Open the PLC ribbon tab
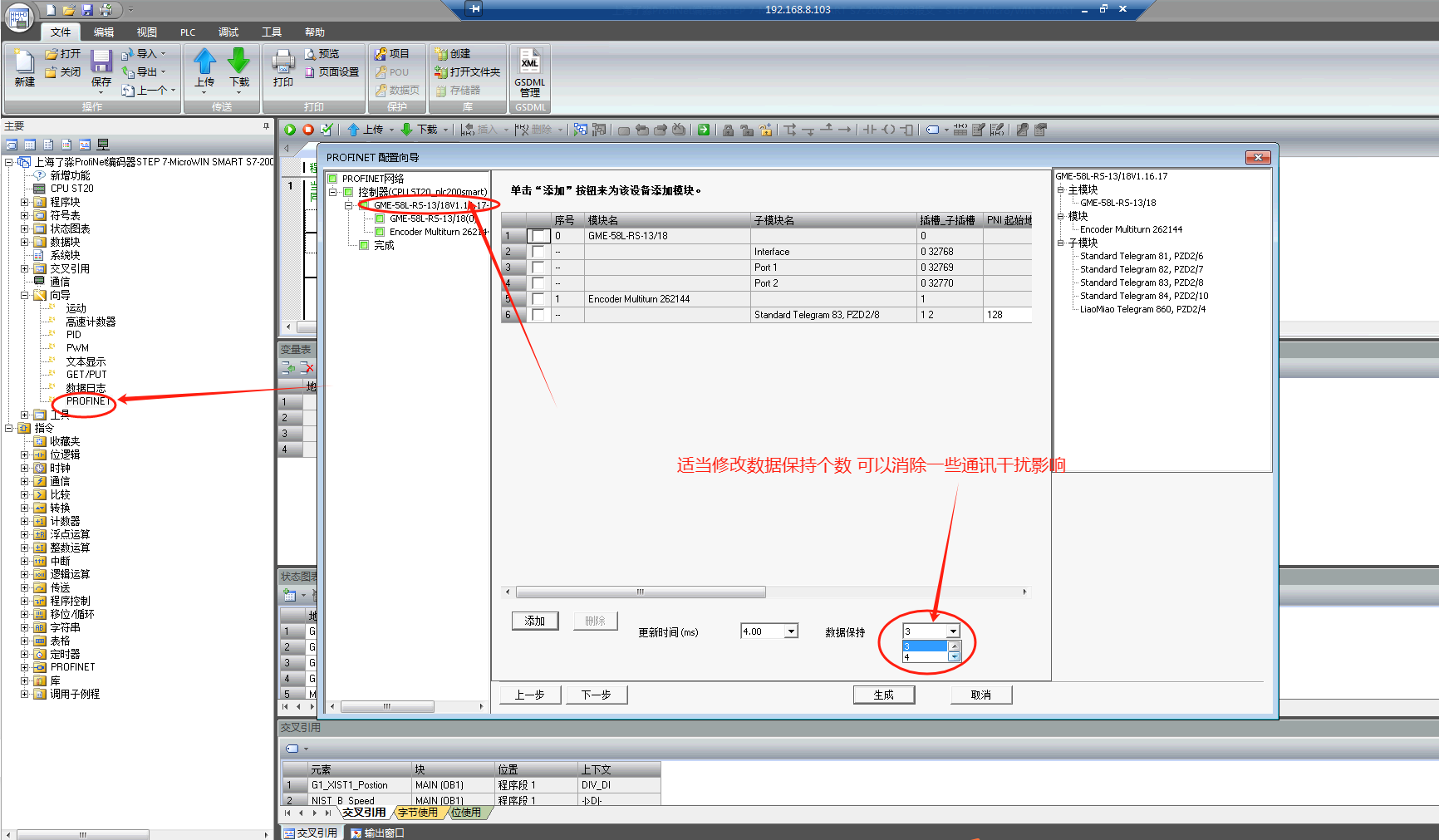The image size is (1439, 840). click(188, 32)
